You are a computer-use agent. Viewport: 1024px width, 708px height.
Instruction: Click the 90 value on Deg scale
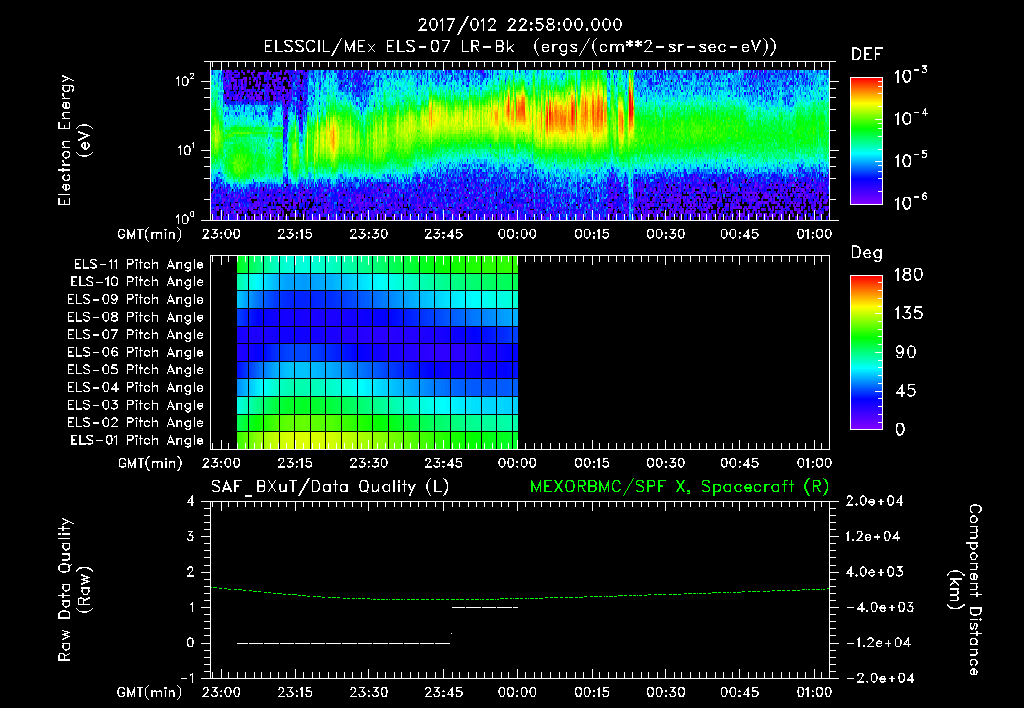pyautogui.click(x=906, y=353)
